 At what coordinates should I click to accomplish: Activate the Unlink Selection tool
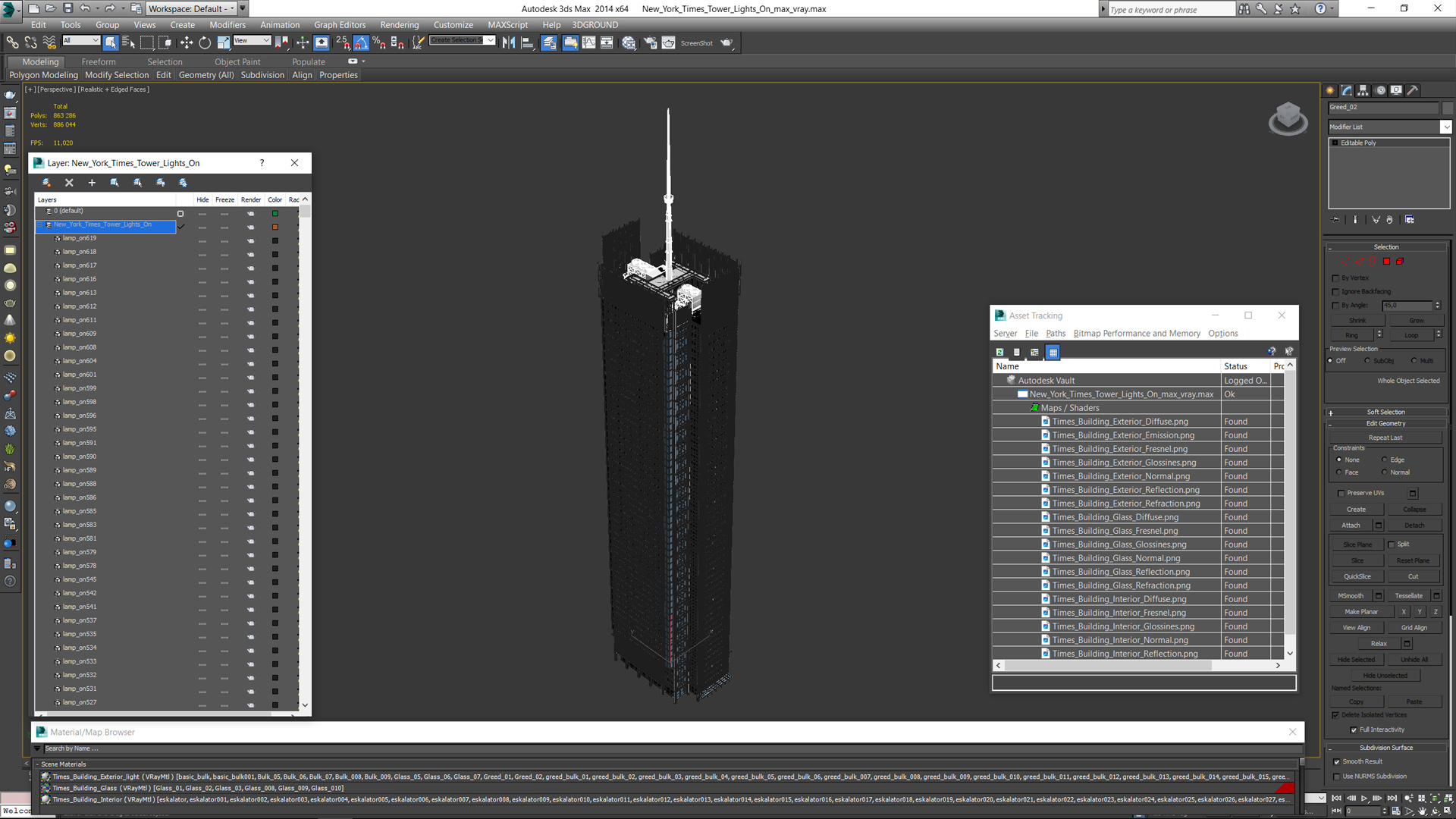pyautogui.click(x=31, y=42)
